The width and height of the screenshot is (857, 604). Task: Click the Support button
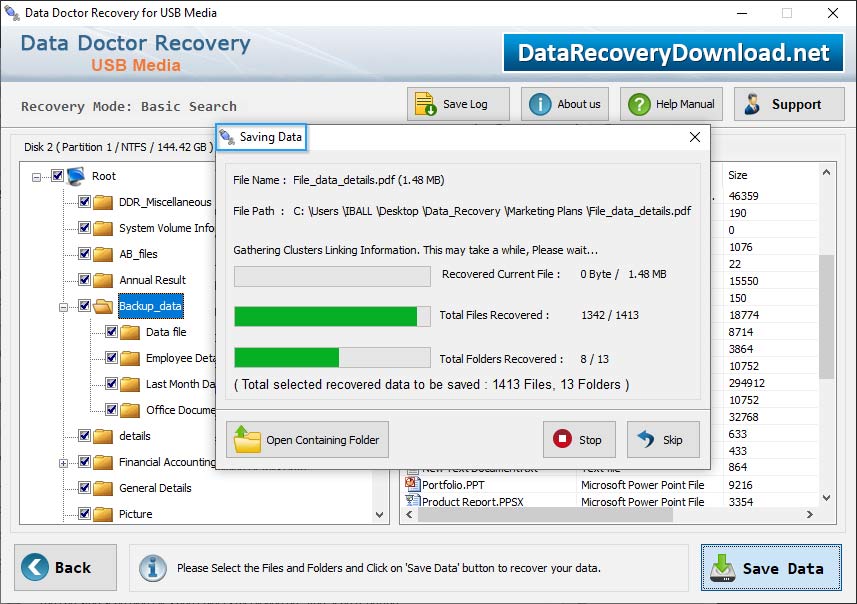point(789,104)
